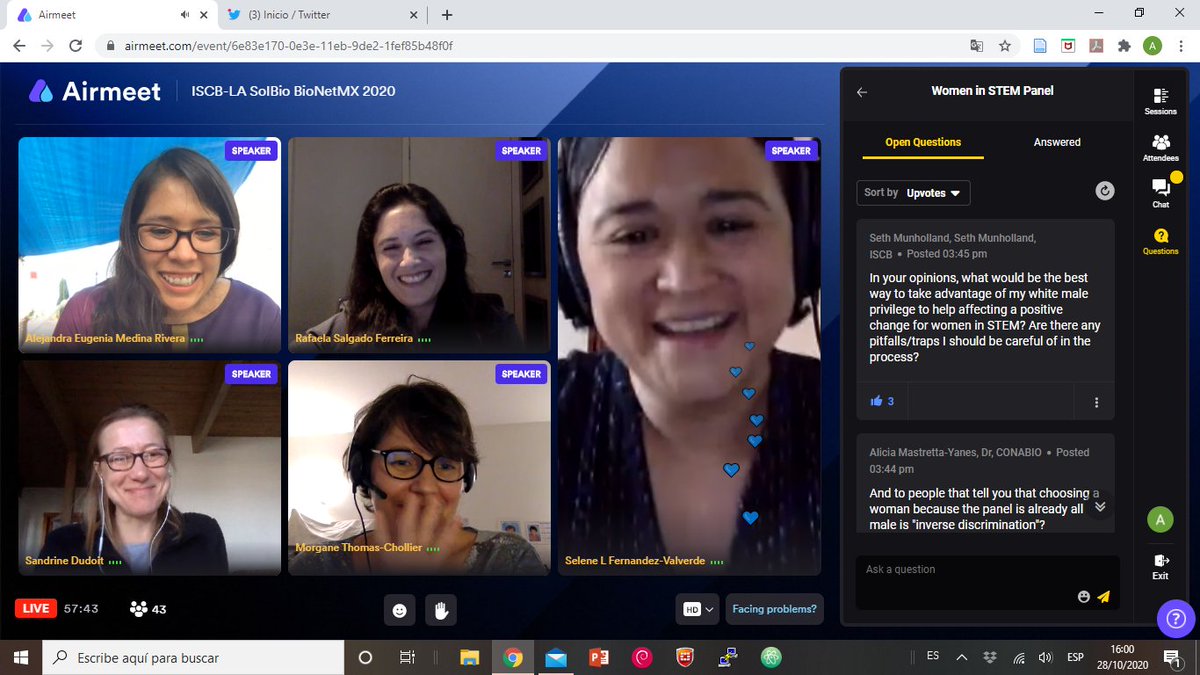
Task: Raise hand in the session
Action: pos(439,610)
